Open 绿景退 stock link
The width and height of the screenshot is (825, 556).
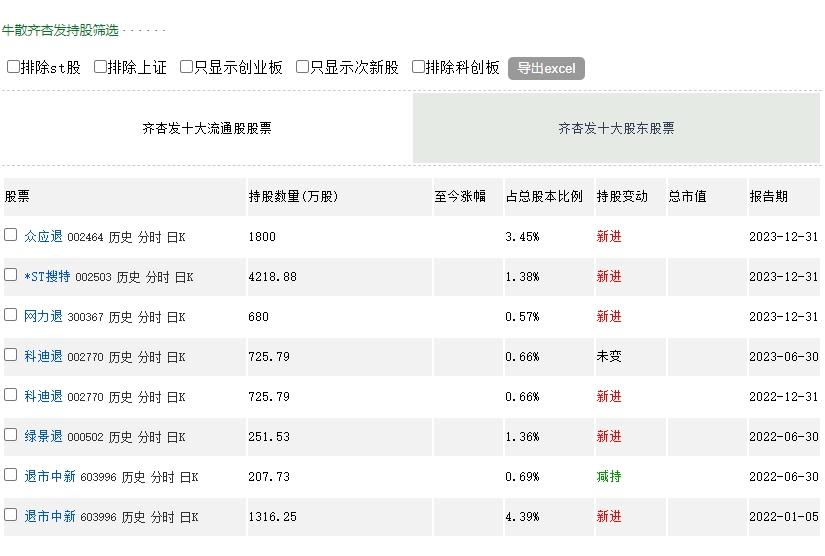click(43, 436)
